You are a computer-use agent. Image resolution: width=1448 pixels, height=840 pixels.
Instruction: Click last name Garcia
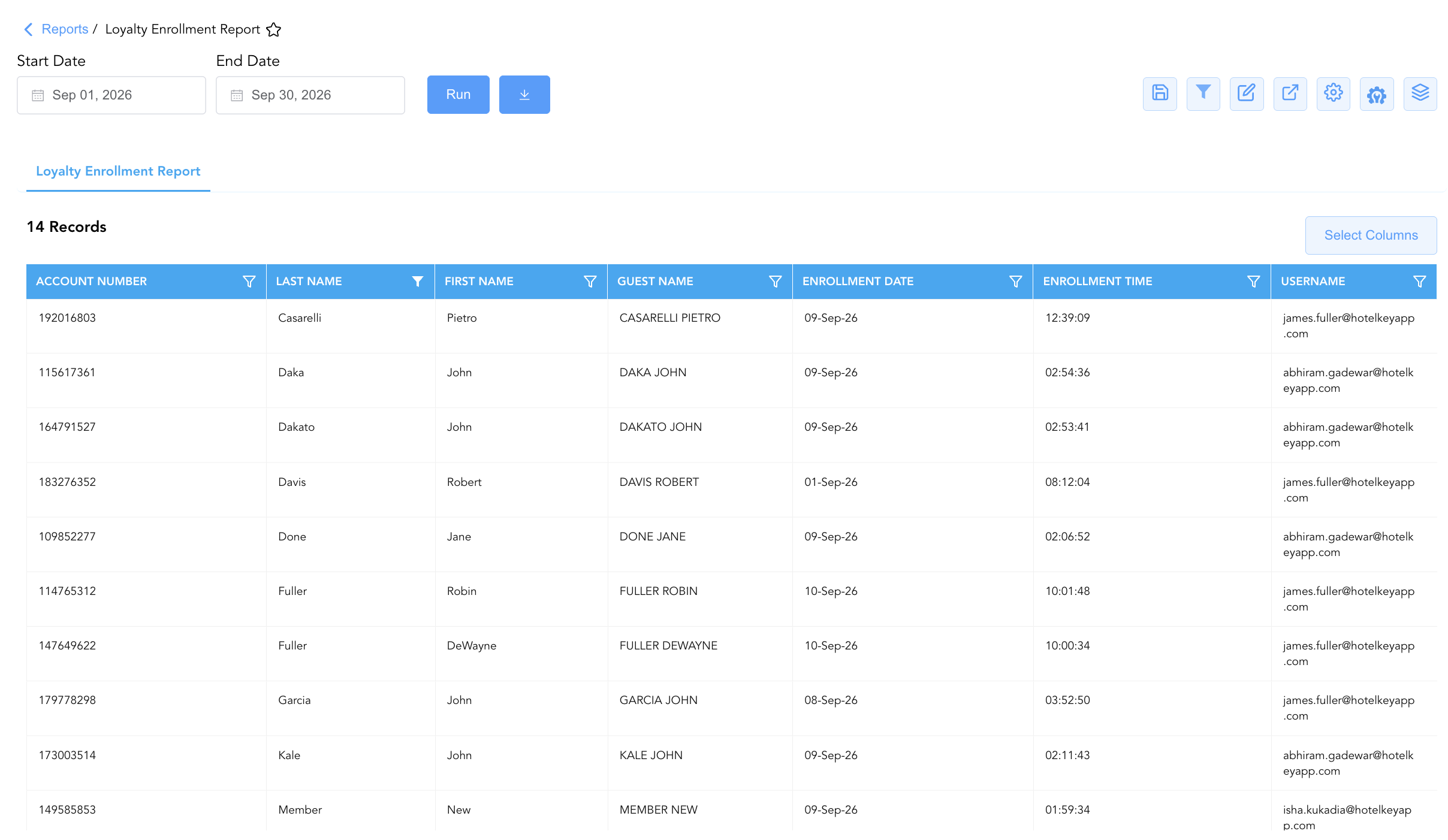[294, 700]
